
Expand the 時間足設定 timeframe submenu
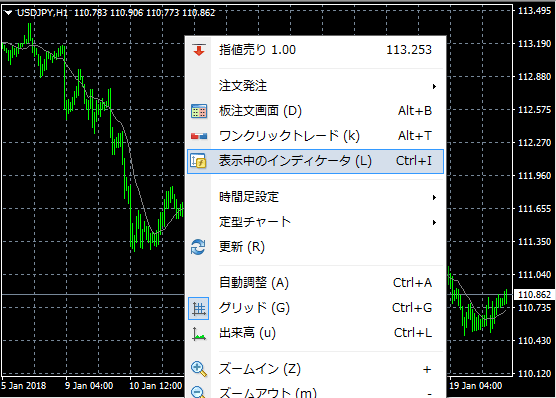tap(315, 197)
